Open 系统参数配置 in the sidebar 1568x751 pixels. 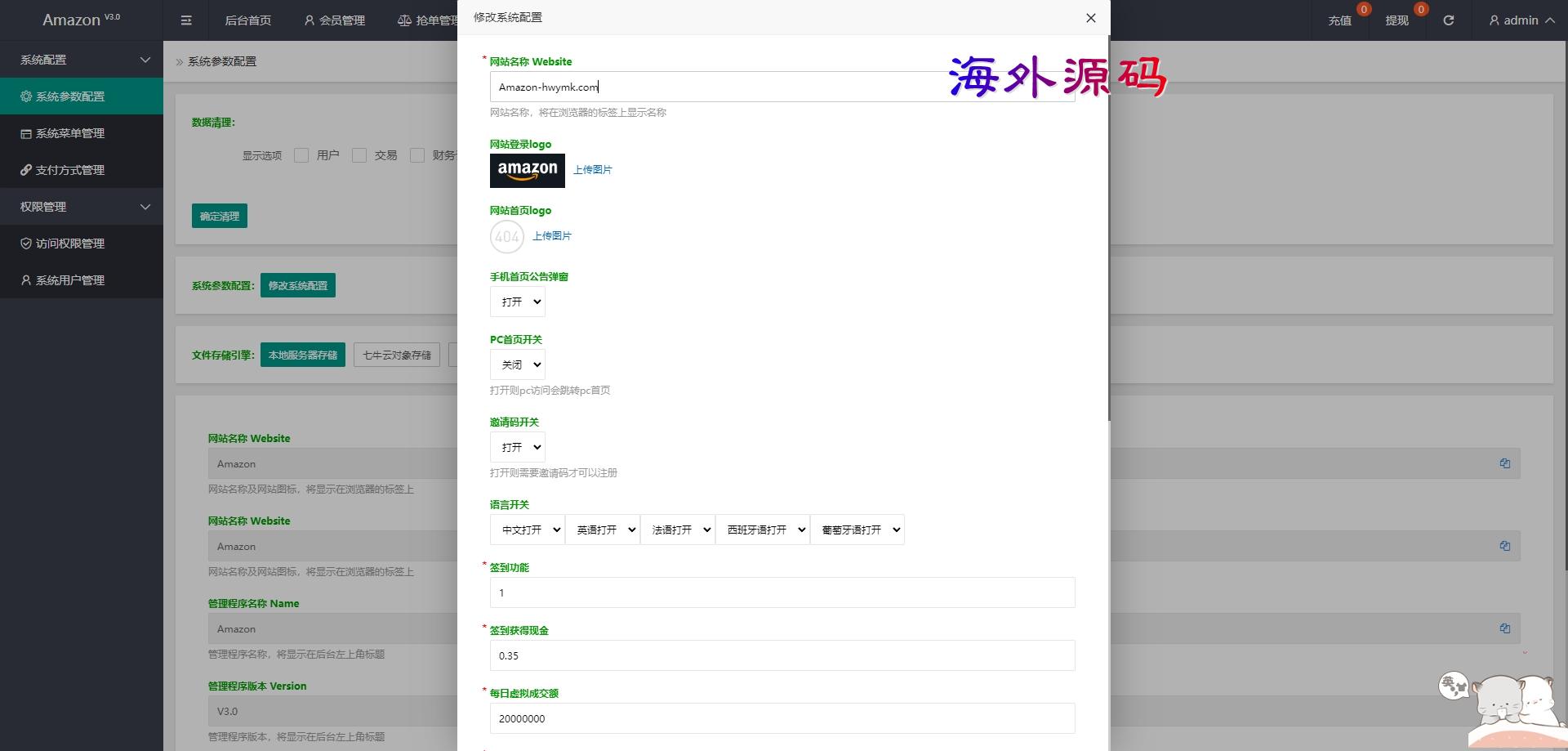[x=82, y=96]
